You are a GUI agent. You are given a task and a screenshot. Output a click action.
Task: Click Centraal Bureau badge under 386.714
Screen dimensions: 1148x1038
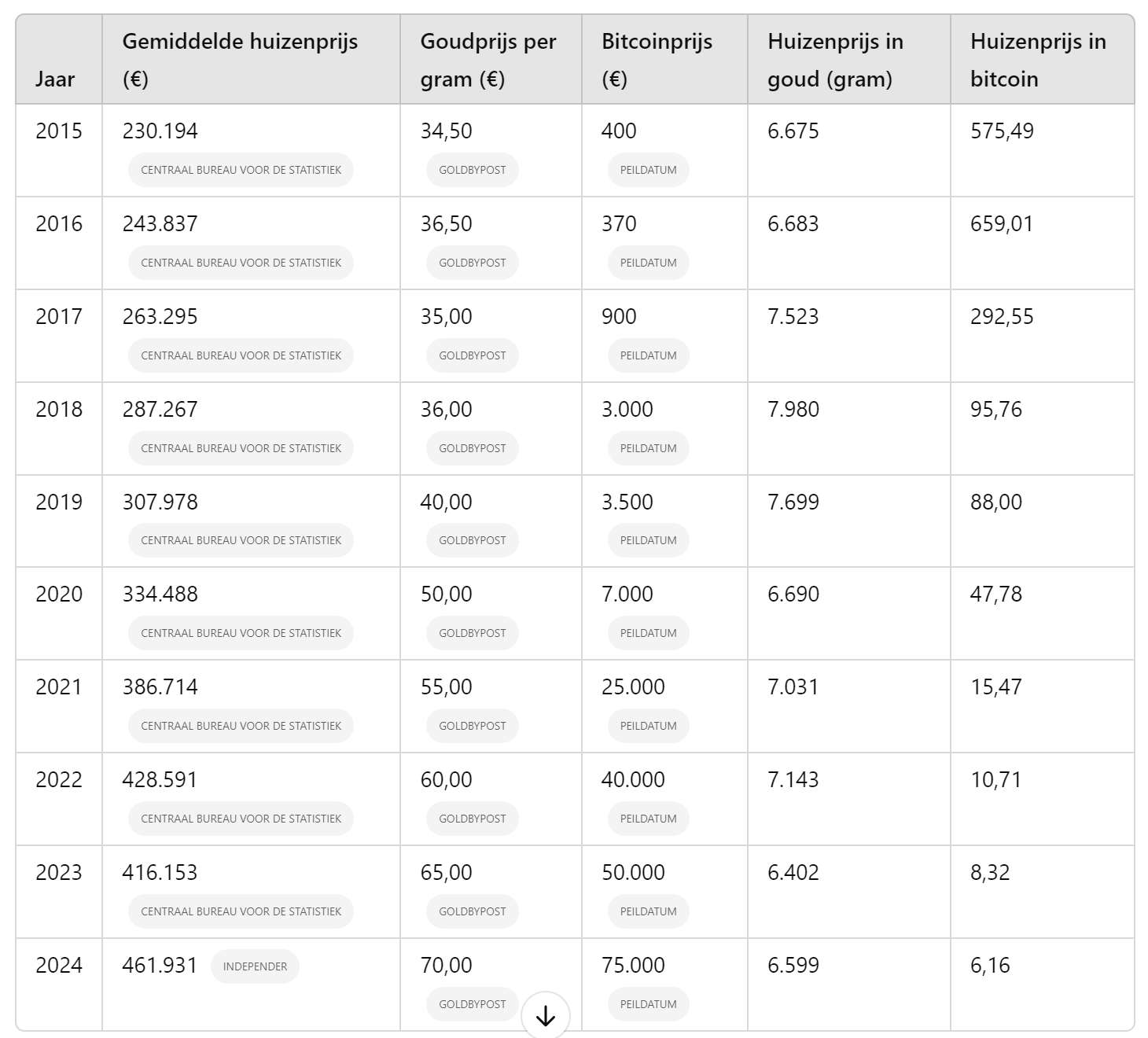[x=241, y=726]
